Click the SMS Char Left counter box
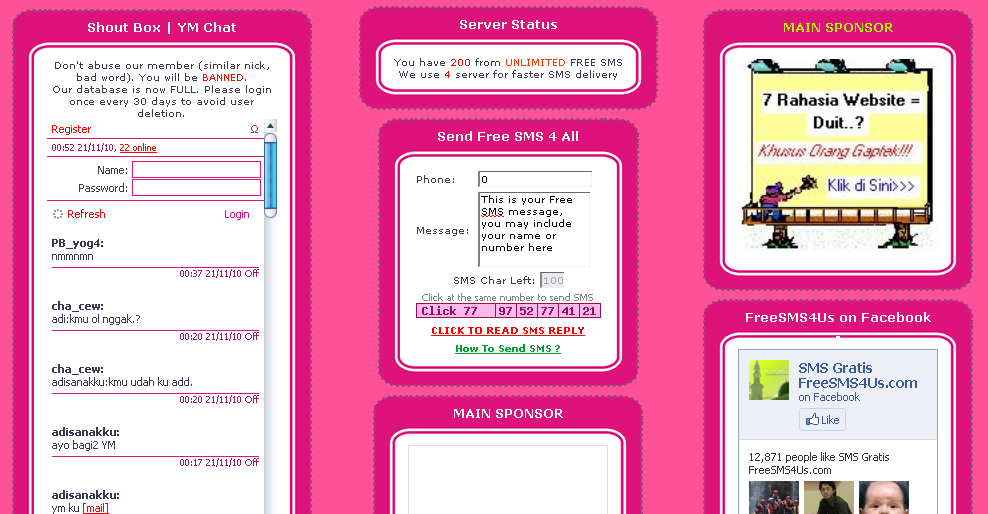 coord(553,281)
